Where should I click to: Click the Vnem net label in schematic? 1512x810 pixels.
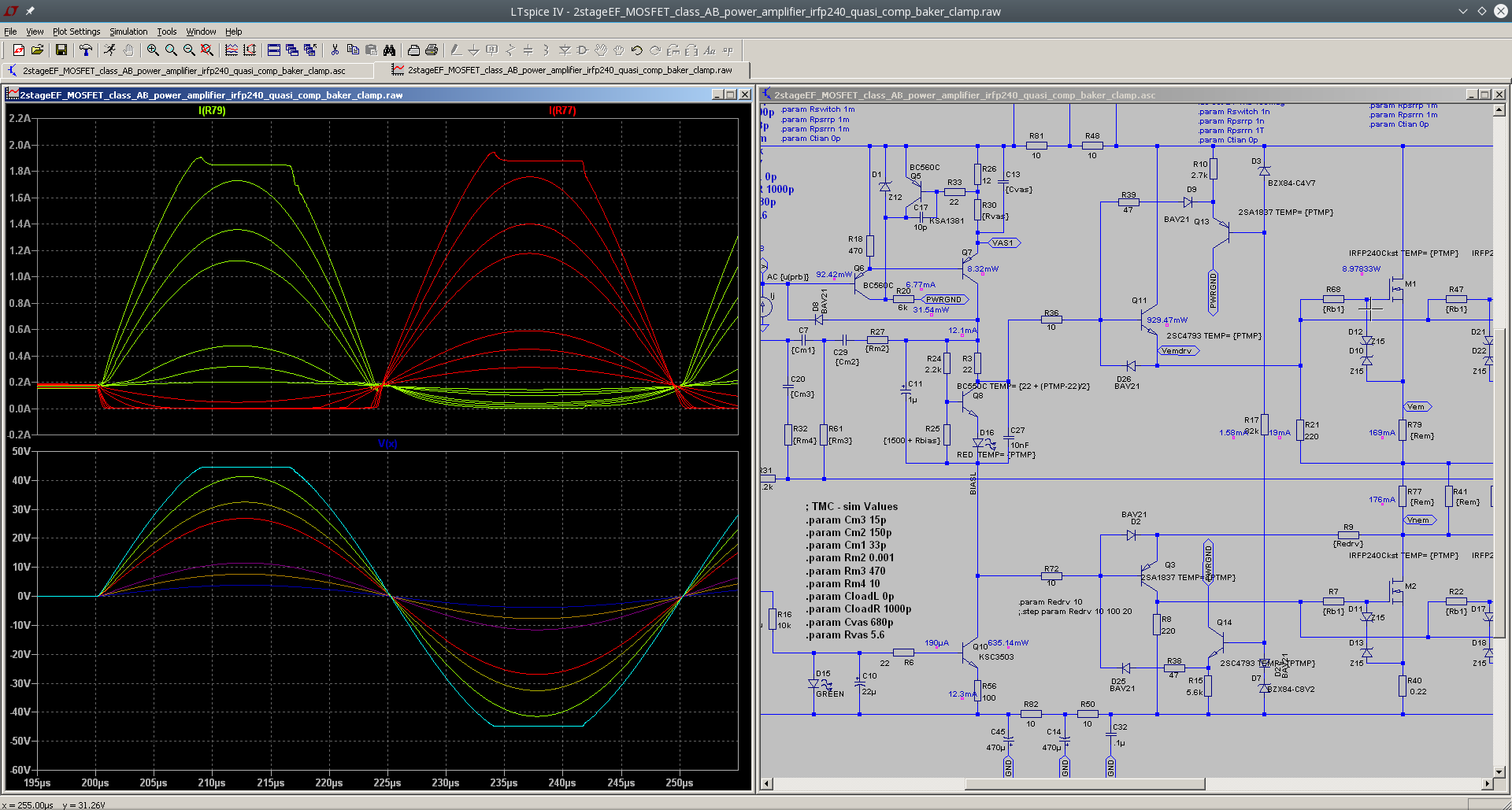1419,520
